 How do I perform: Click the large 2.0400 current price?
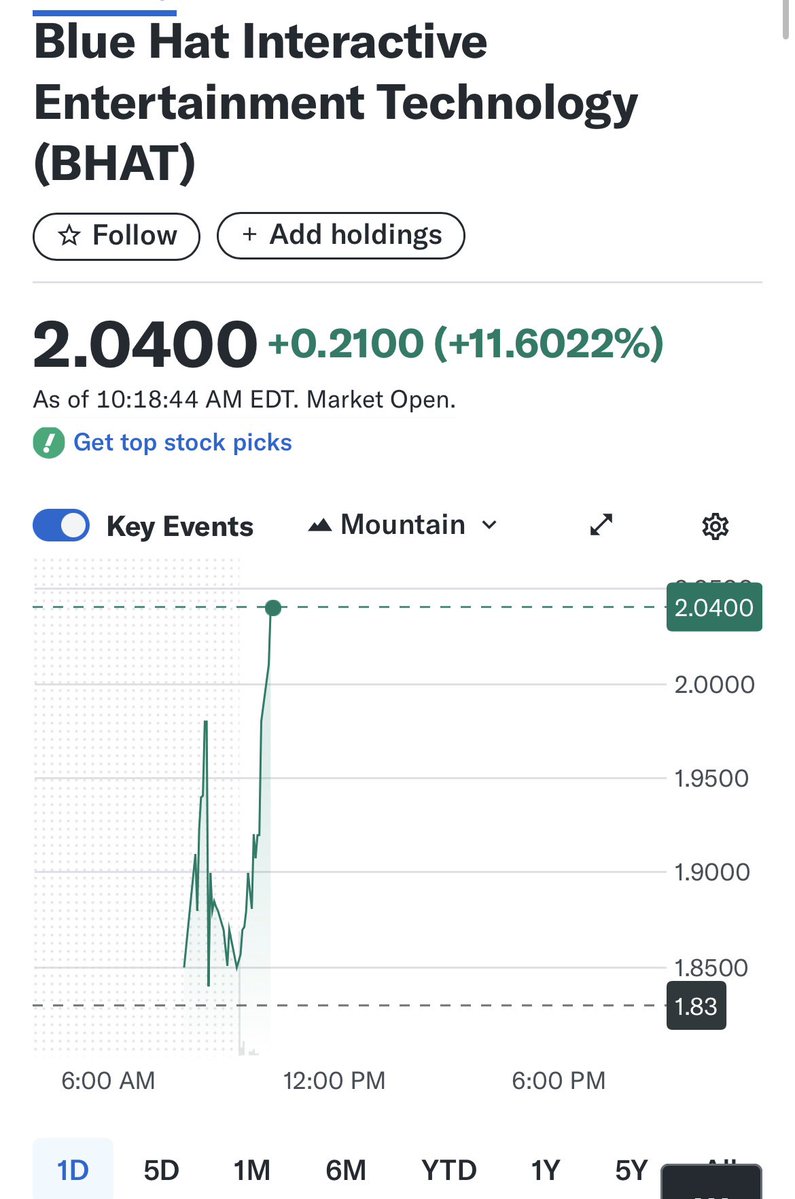click(x=145, y=345)
